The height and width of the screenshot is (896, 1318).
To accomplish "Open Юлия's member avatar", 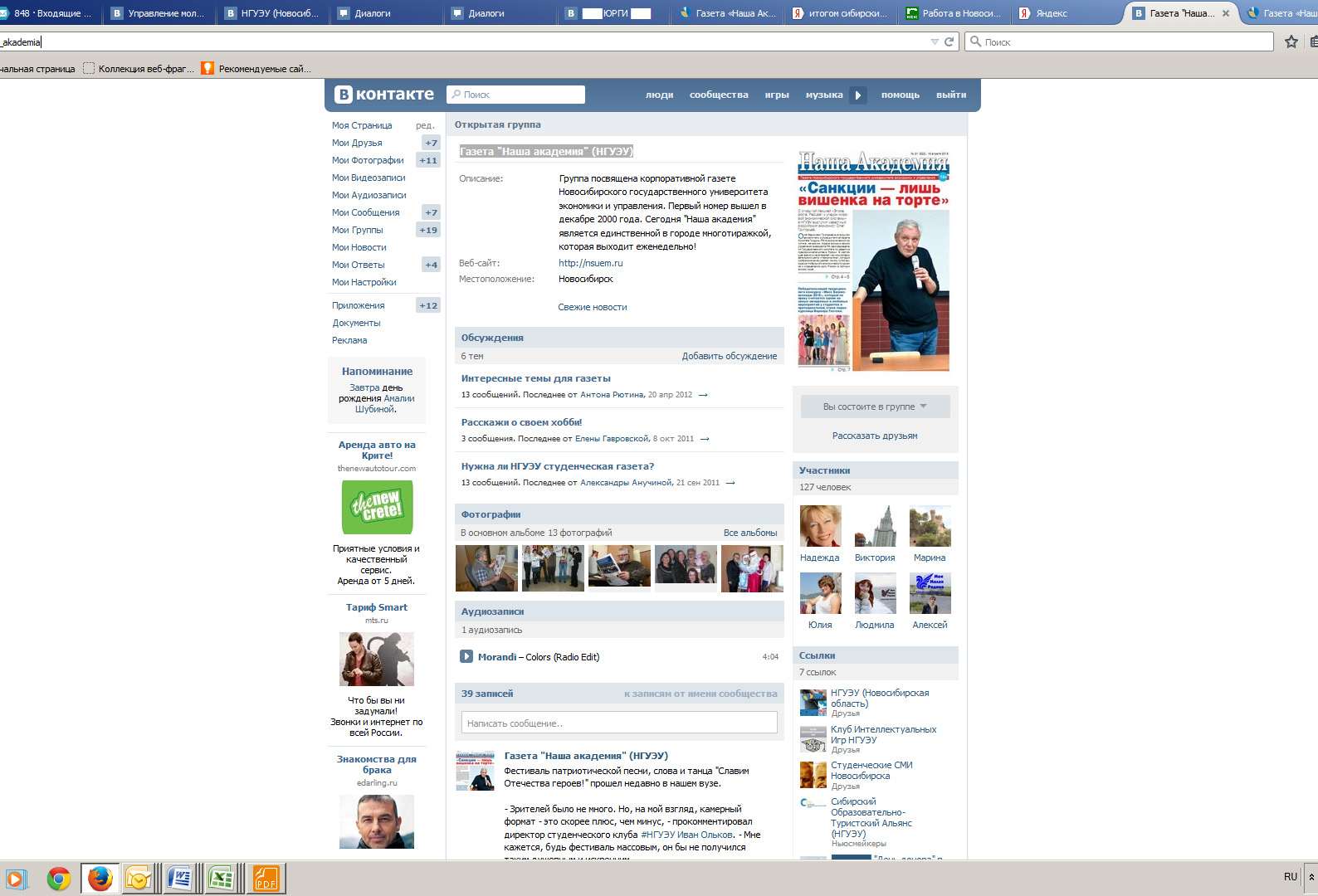I will click(x=820, y=593).
